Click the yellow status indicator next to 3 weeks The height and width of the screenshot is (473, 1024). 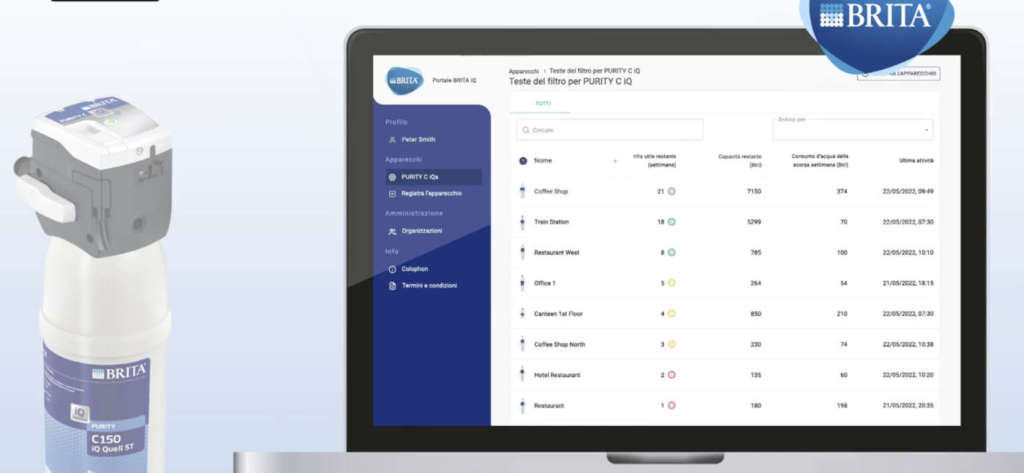[672, 344]
